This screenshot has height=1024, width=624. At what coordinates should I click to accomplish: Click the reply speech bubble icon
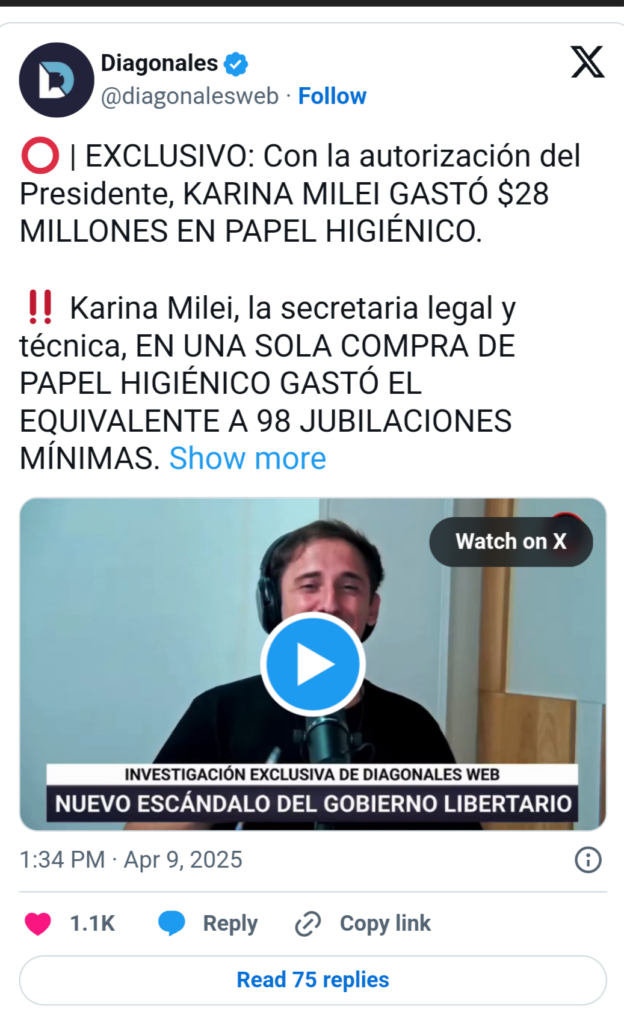[172, 923]
